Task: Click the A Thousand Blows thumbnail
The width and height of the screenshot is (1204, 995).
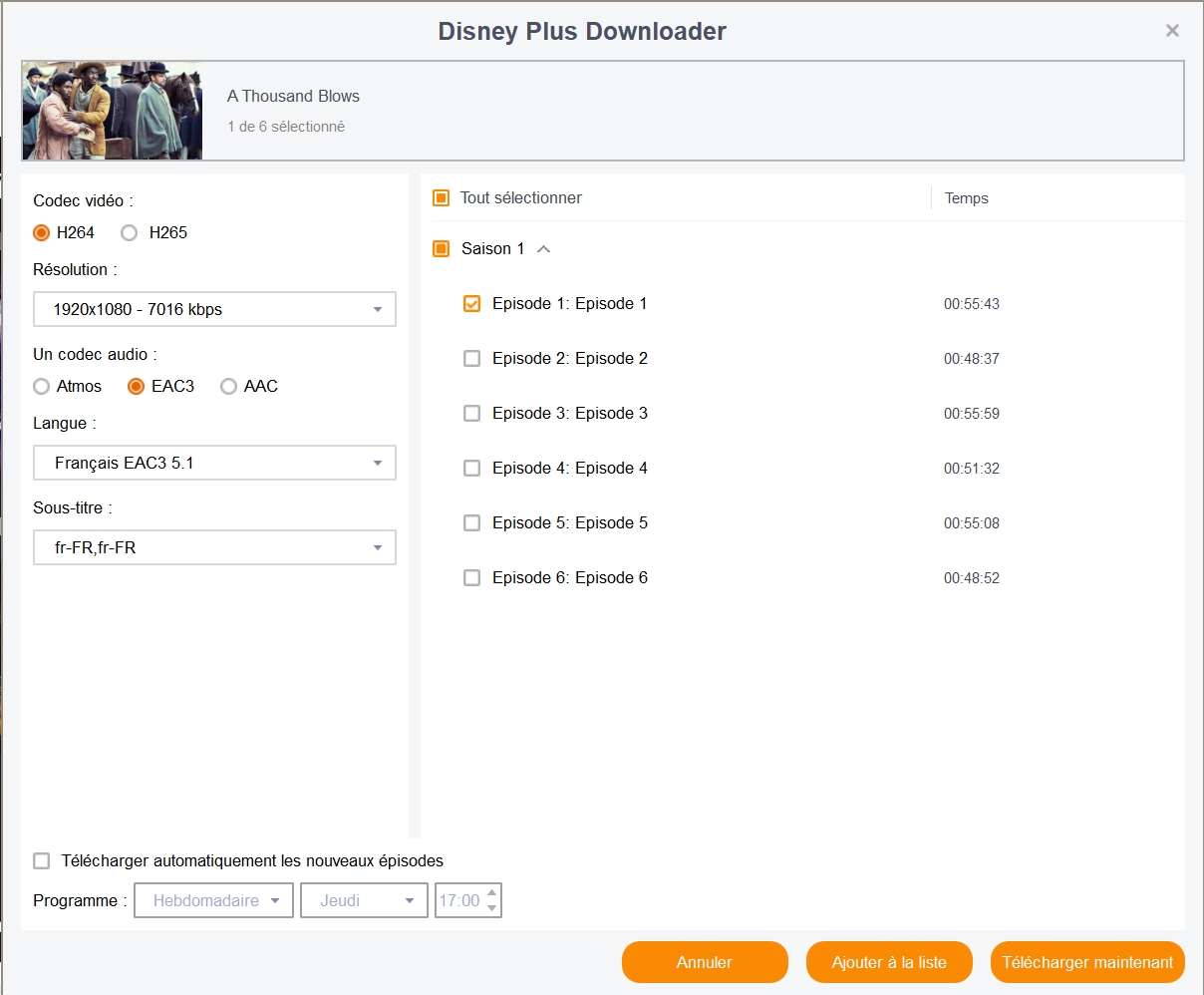Action: pyautogui.click(x=113, y=111)
